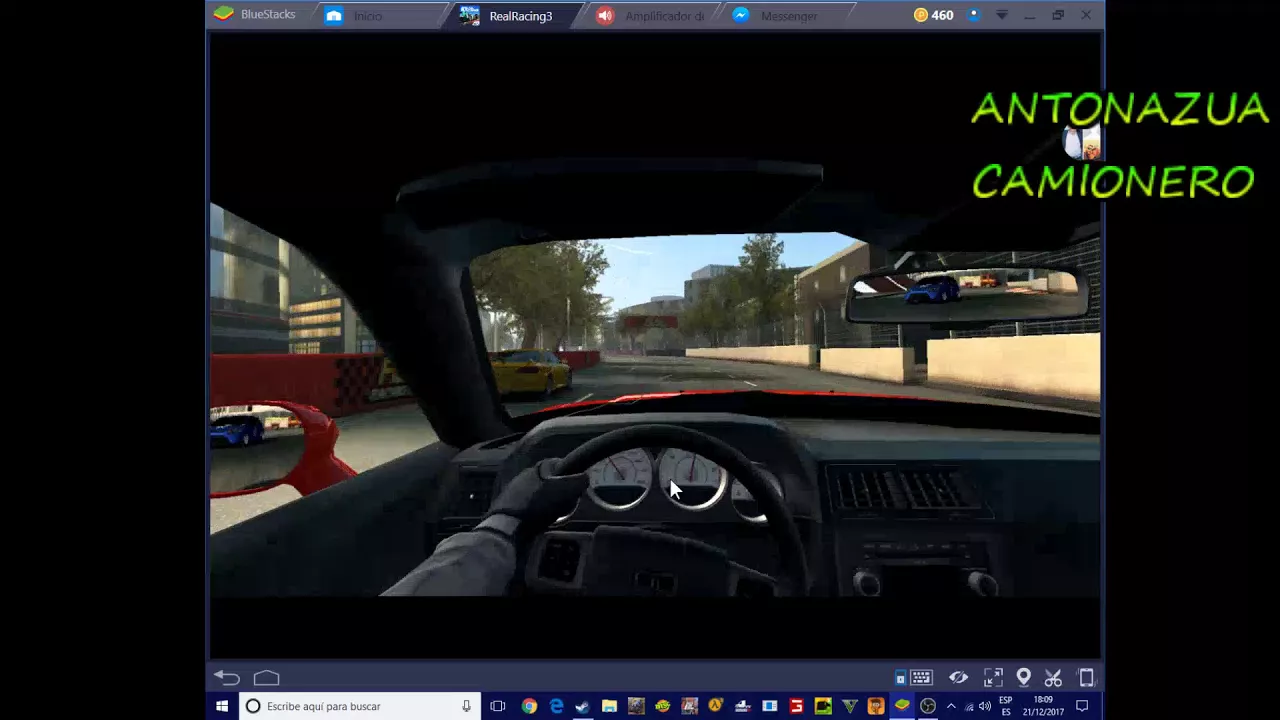Viewport: 1280px width, 720px height.
Task: Open the red number 5 app
Action: pos(796,706)
